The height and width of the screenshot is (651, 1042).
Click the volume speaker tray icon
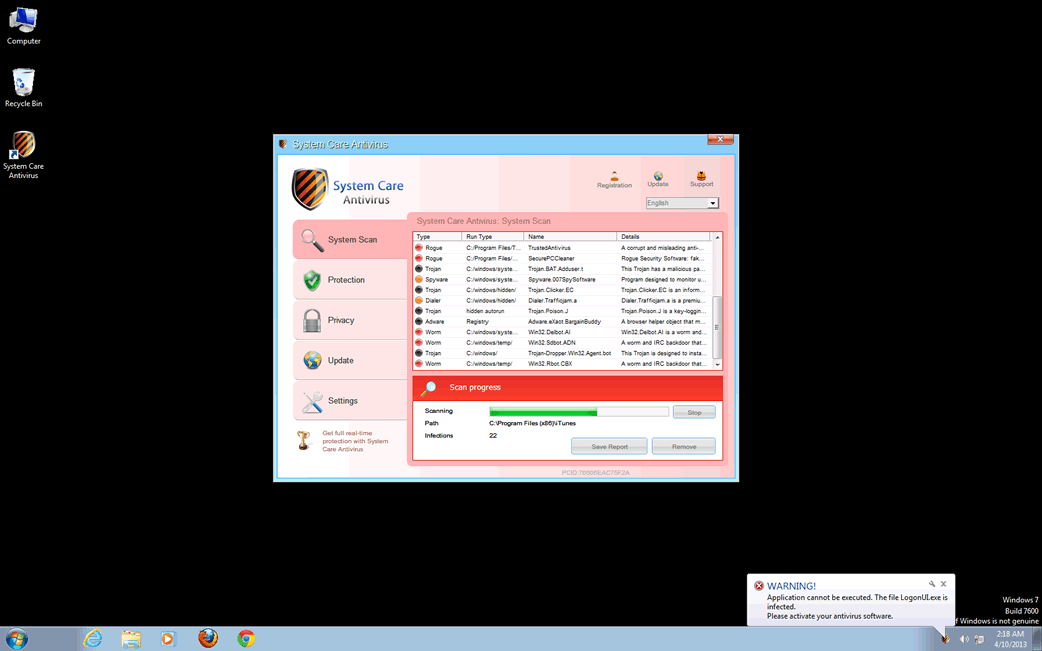(x=964, y=639)
